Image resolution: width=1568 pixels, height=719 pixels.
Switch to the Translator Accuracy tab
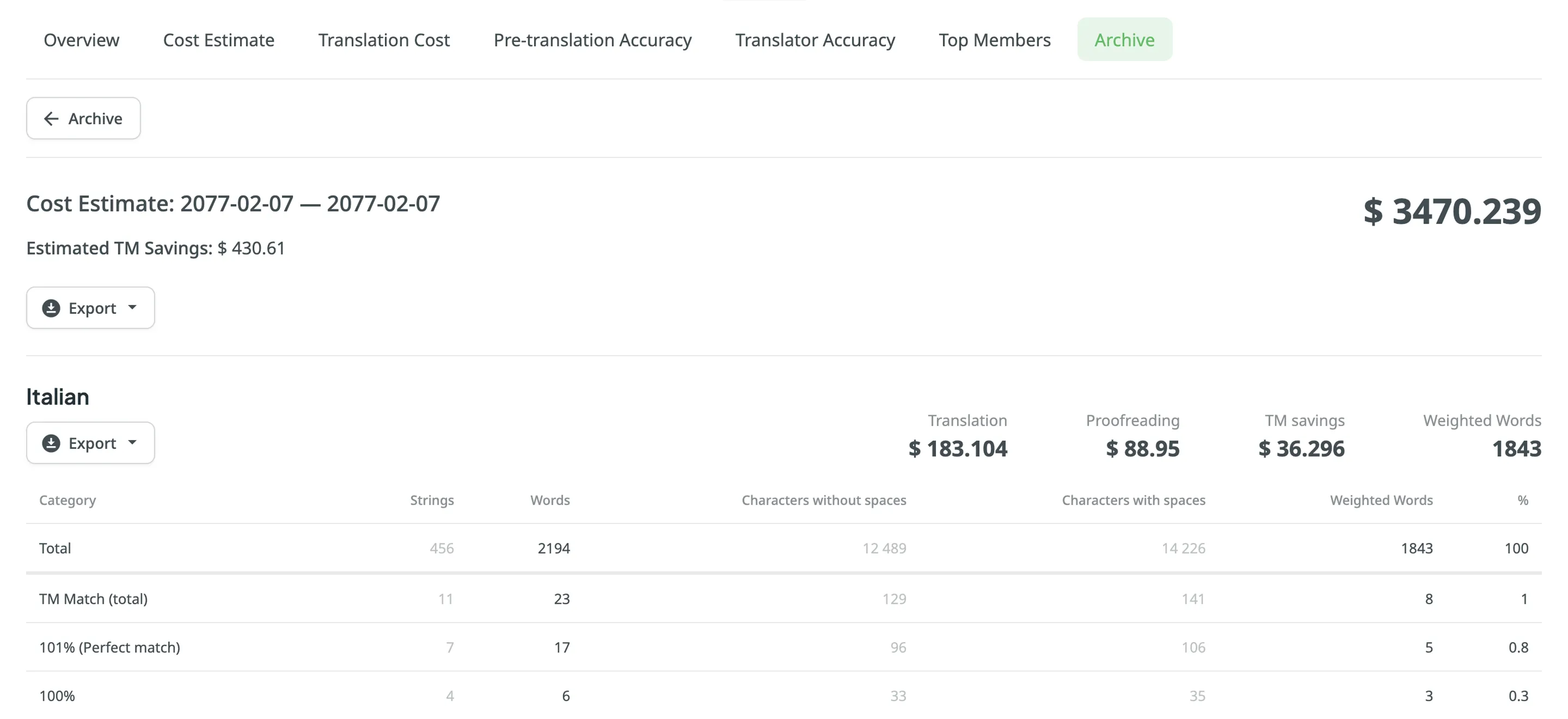point(815,40)
